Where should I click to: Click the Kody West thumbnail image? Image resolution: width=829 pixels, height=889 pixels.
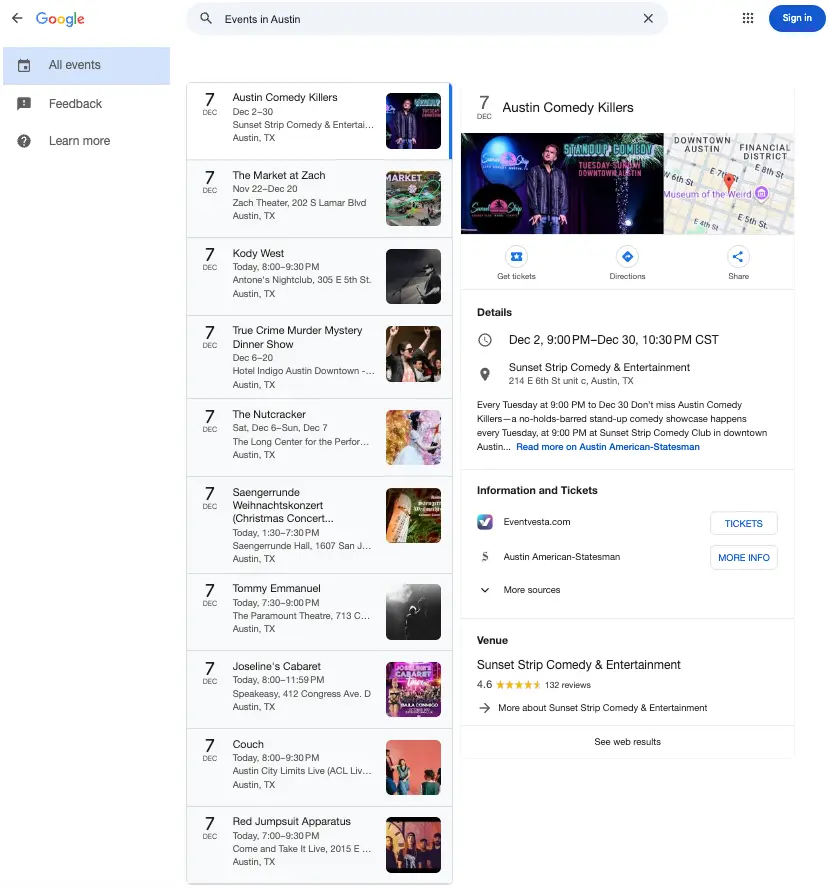[413, 277]
